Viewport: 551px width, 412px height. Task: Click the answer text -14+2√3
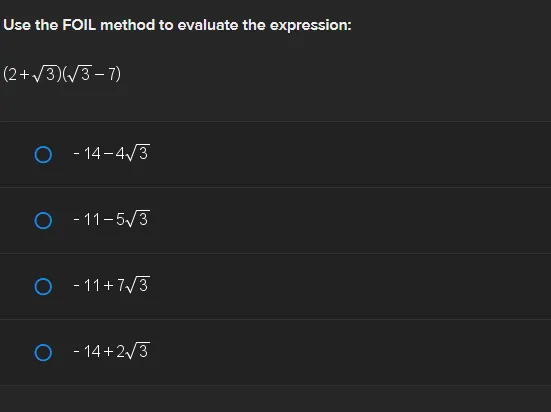112,351
